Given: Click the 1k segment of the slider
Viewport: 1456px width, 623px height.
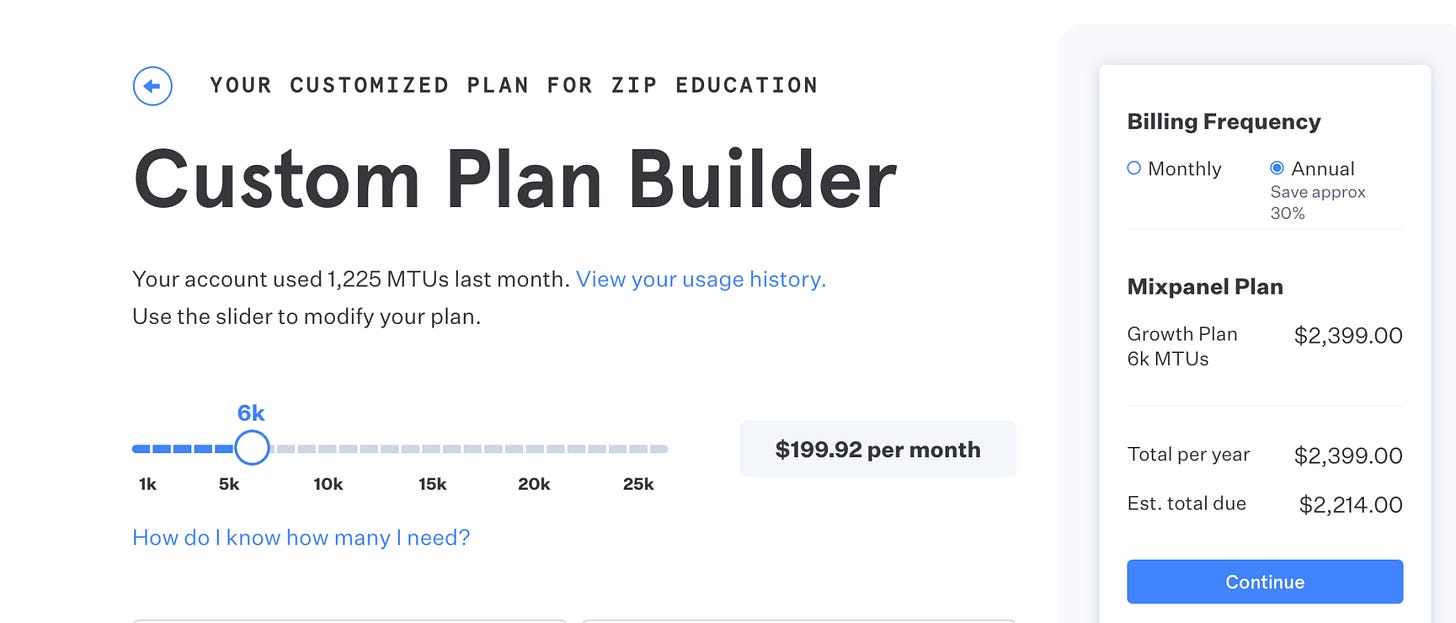Looking at the screenshot, I should (141, 449).
